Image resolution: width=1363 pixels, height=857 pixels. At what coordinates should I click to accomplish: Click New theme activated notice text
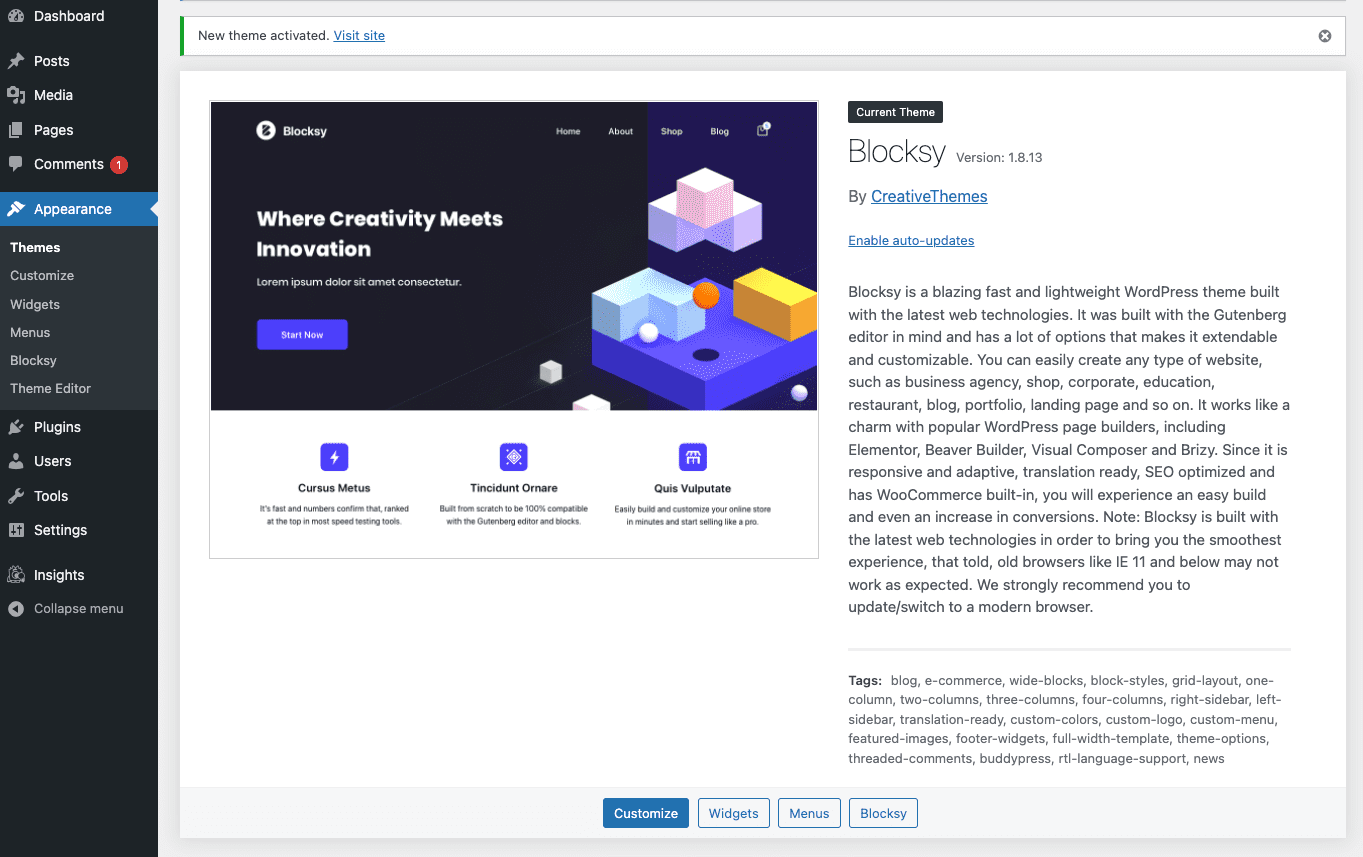(x=264, y=35)
